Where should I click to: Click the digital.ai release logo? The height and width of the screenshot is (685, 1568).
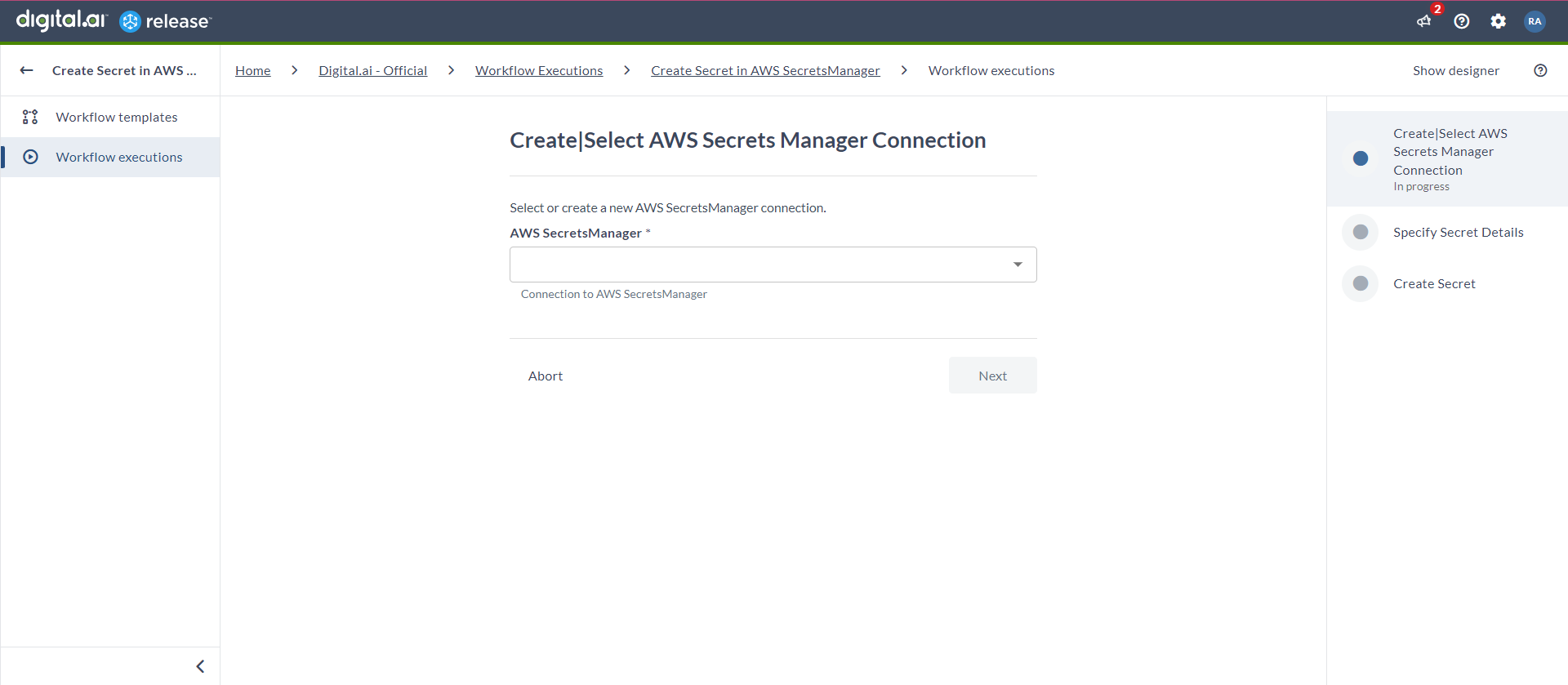coord(114,20)
